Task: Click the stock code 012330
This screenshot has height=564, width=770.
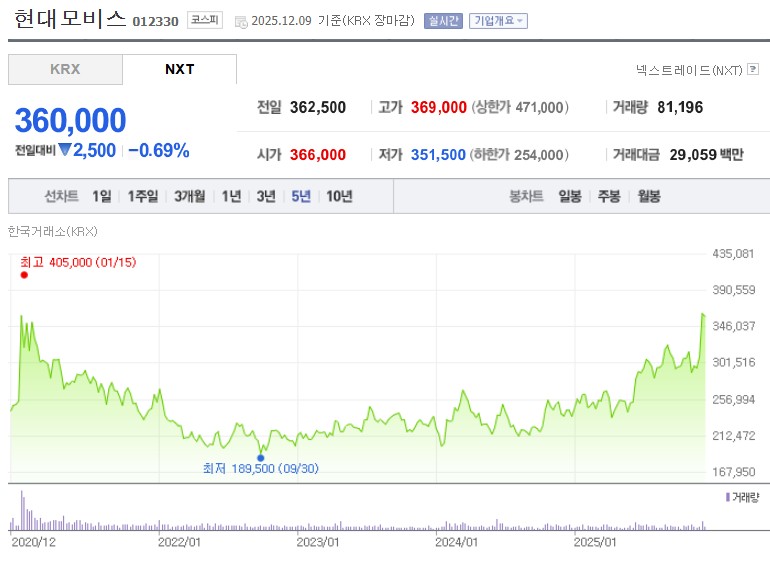Action: pyautogui.click(x=156, y=22)
